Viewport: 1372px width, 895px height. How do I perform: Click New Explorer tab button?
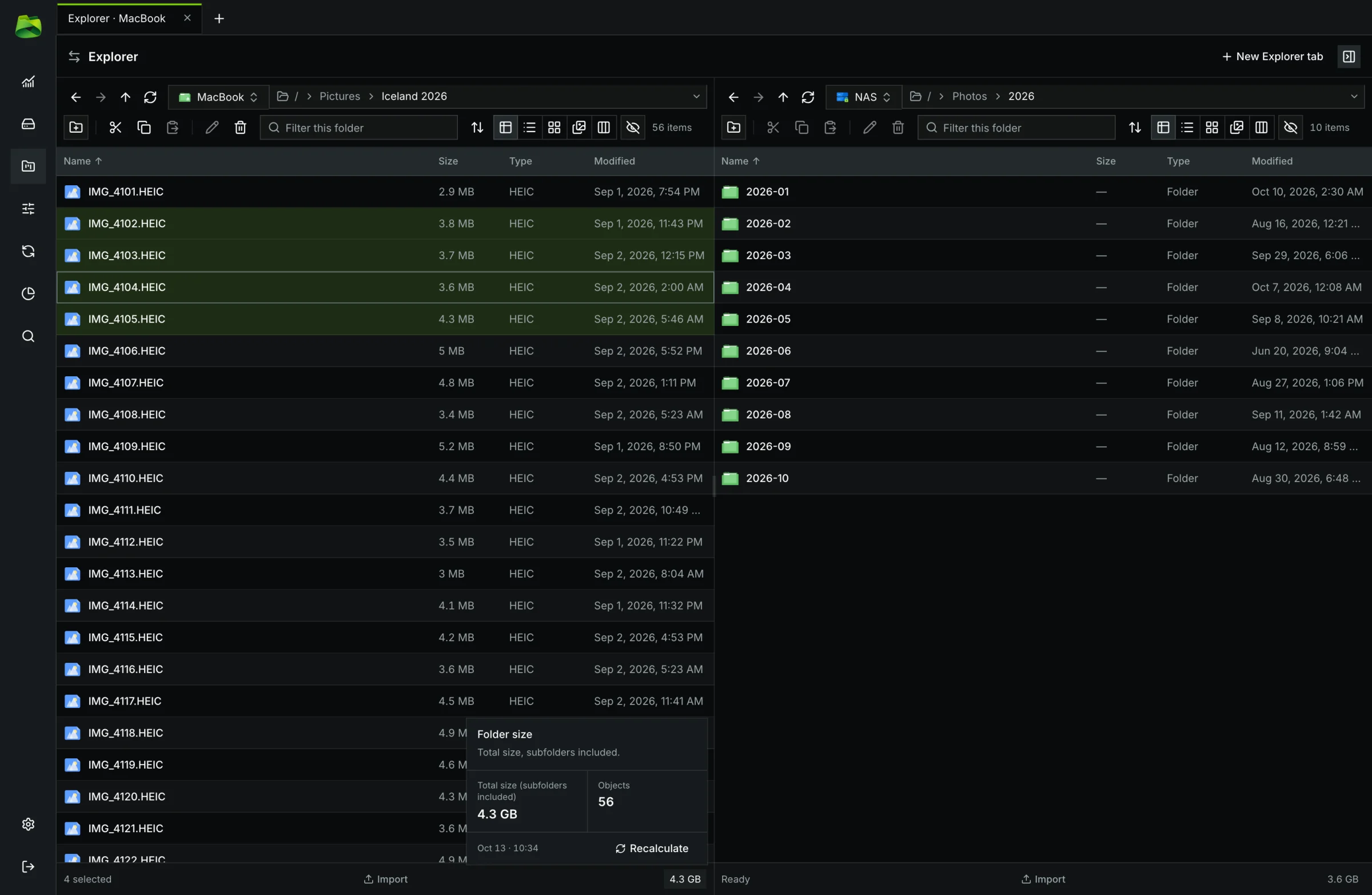[x=1272, y=57]
